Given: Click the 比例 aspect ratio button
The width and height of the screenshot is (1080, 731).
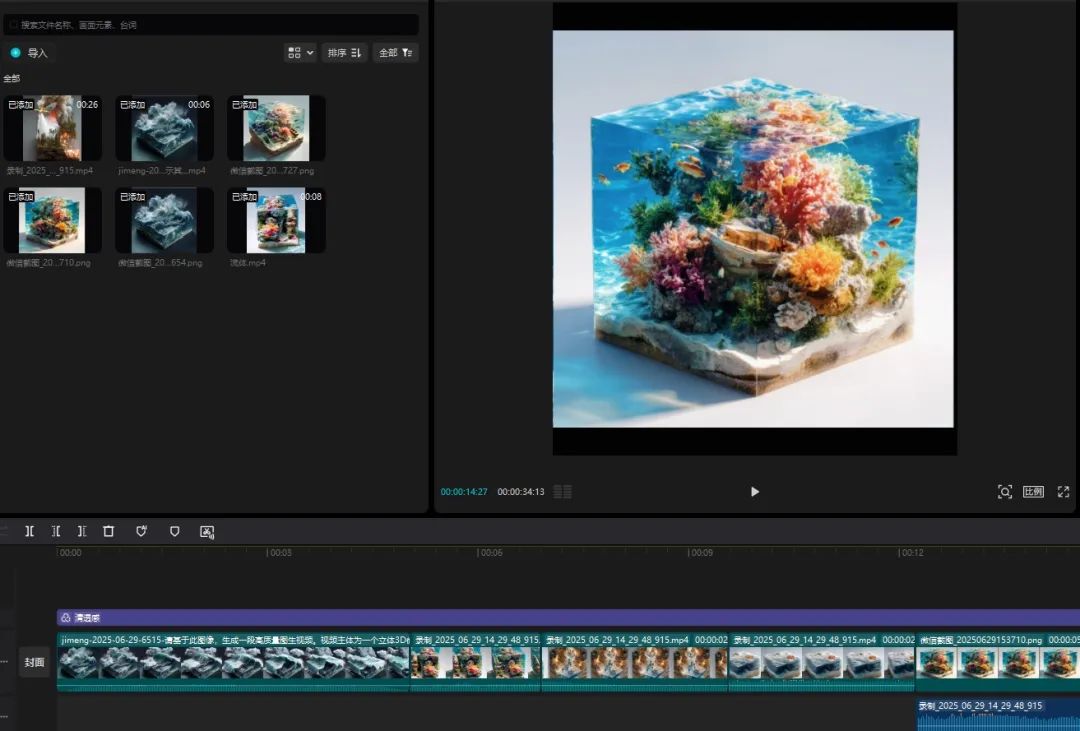Looking at the screenshot, I should [x=1033, y=492].
